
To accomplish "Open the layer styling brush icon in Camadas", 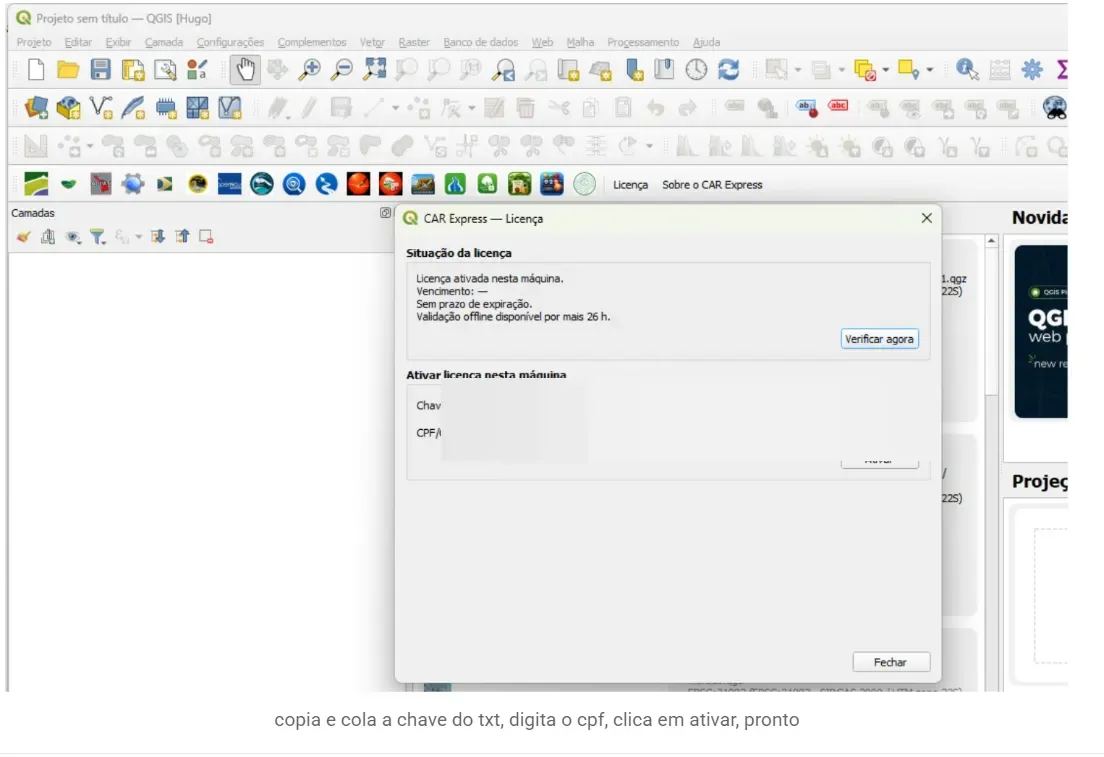I will click(x=23, y=237).
